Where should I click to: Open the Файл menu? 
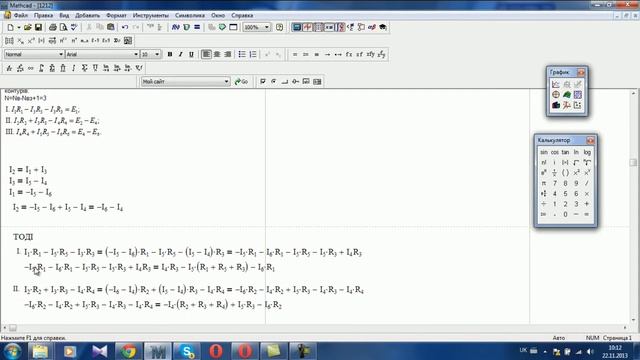pyautogui.click(x=21, y=16)
